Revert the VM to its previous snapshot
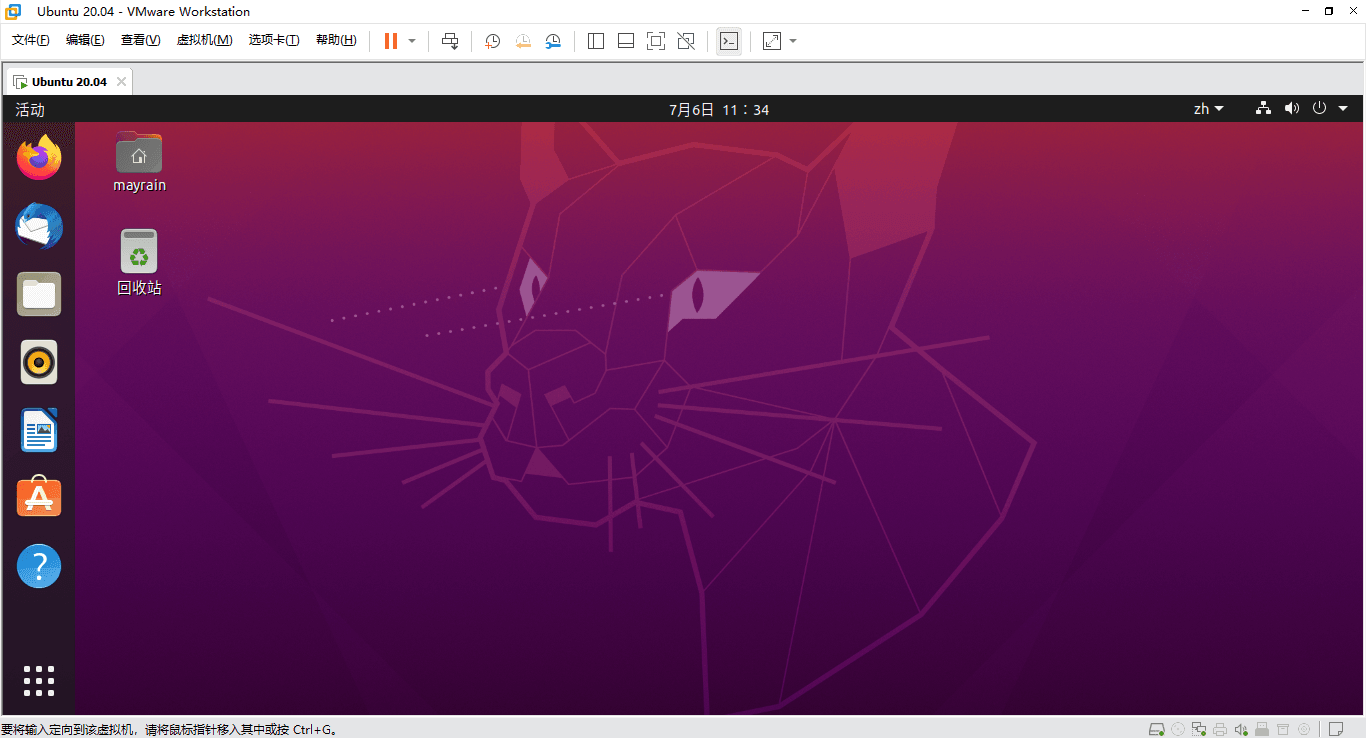The image size is (1366, 738). pos(523,41)
